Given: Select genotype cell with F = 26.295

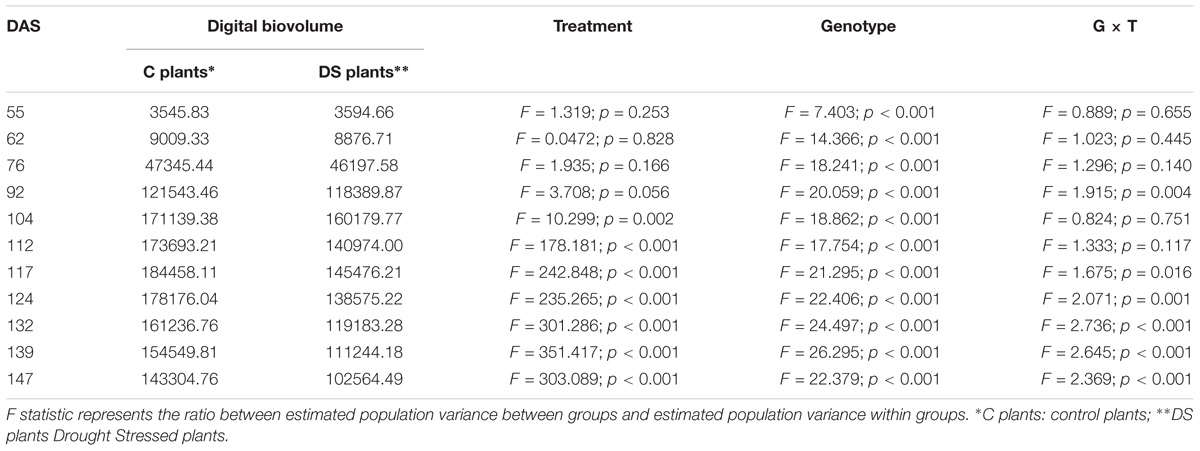Looking at the screenshot, I should [858, 346].
